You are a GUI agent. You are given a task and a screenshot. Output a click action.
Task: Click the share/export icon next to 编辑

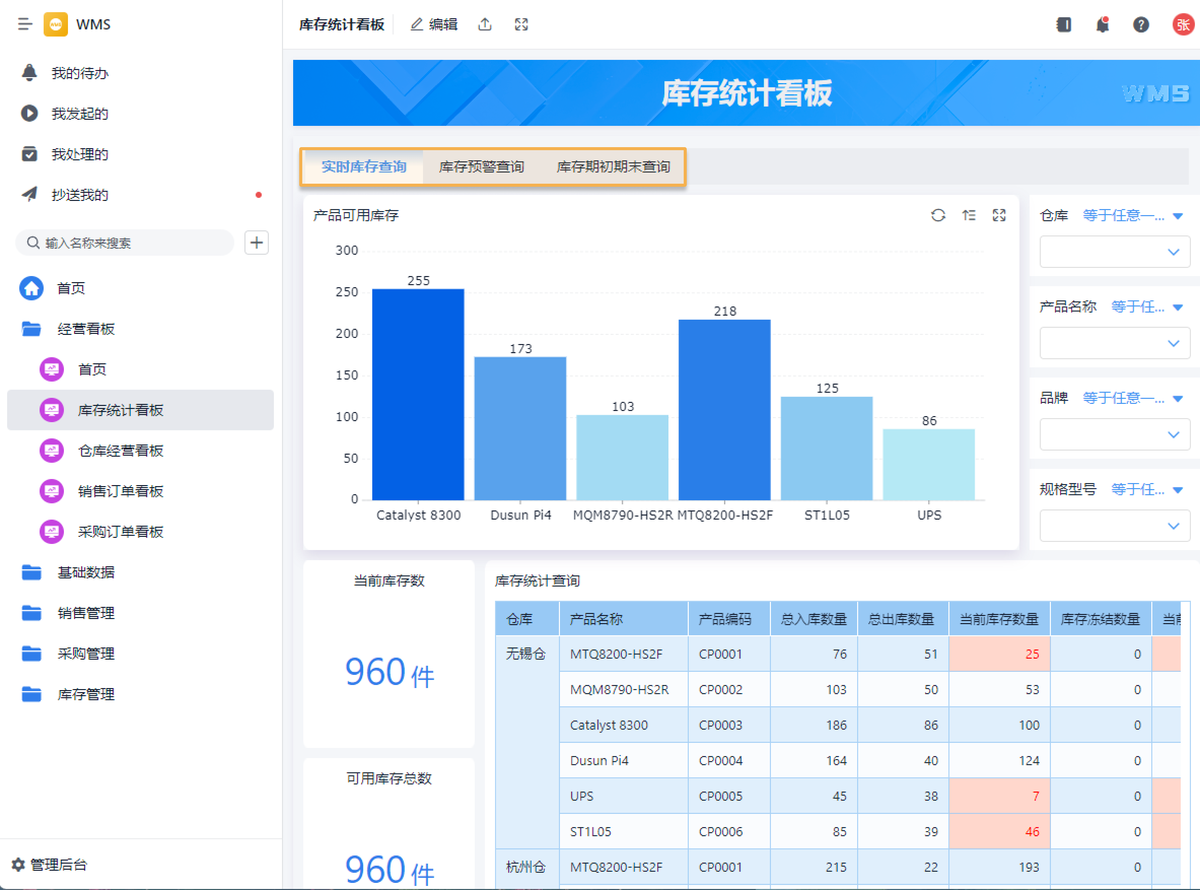[485, 24]
